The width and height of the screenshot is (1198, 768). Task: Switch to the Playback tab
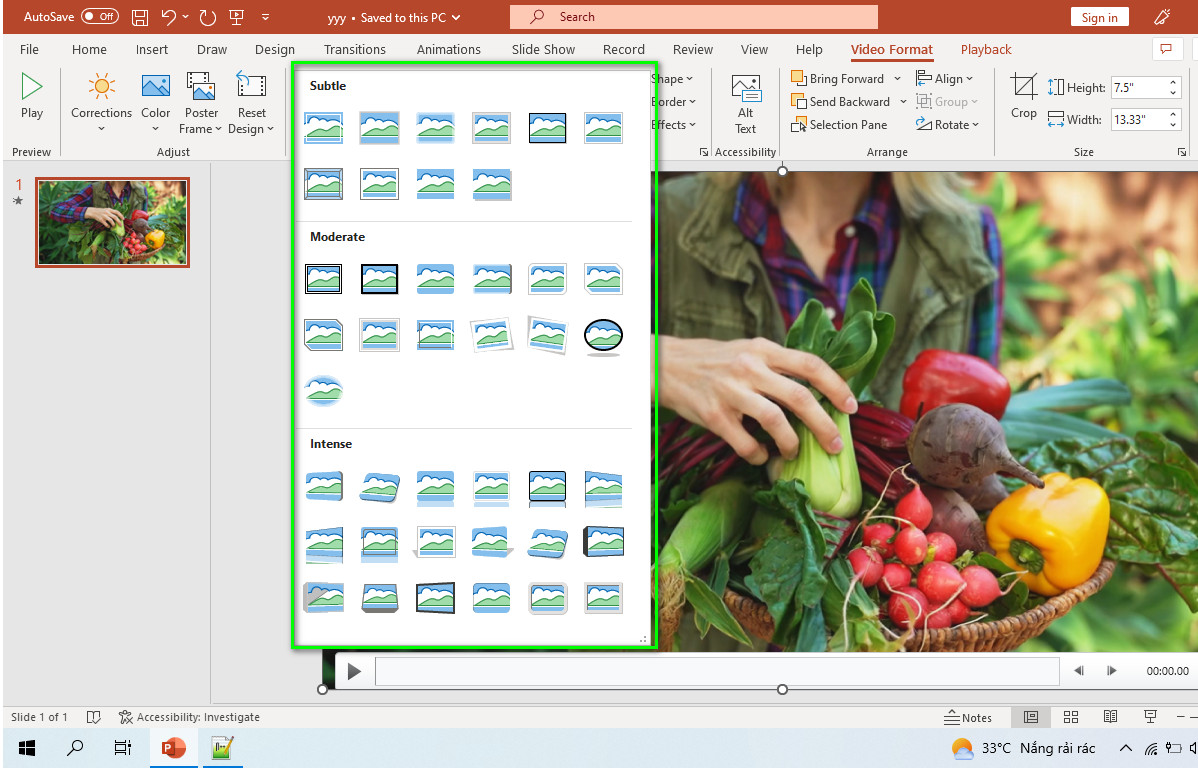pyautogui.click(x=986, y=50)
